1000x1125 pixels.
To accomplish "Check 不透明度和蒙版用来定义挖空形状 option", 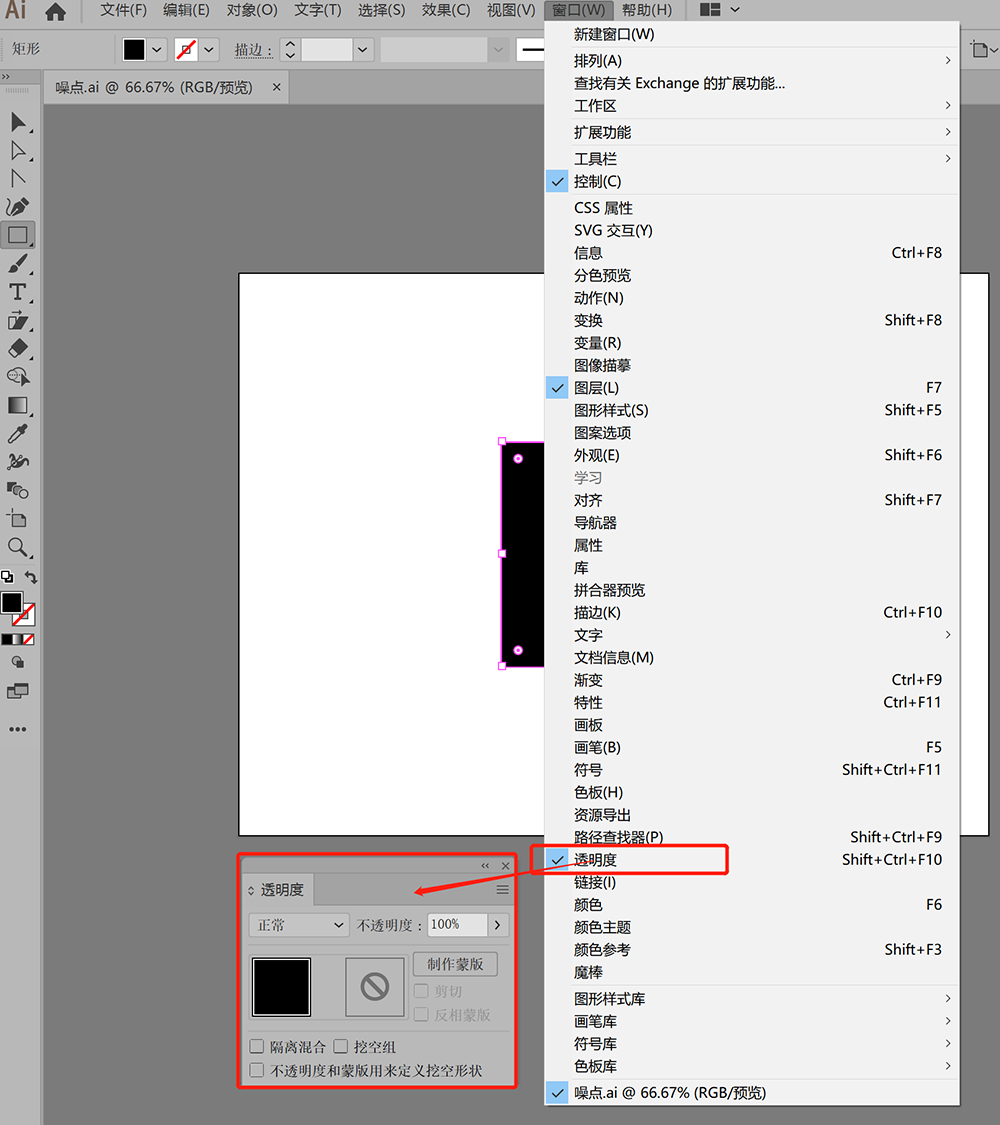I will click(x=257, y=1070).
